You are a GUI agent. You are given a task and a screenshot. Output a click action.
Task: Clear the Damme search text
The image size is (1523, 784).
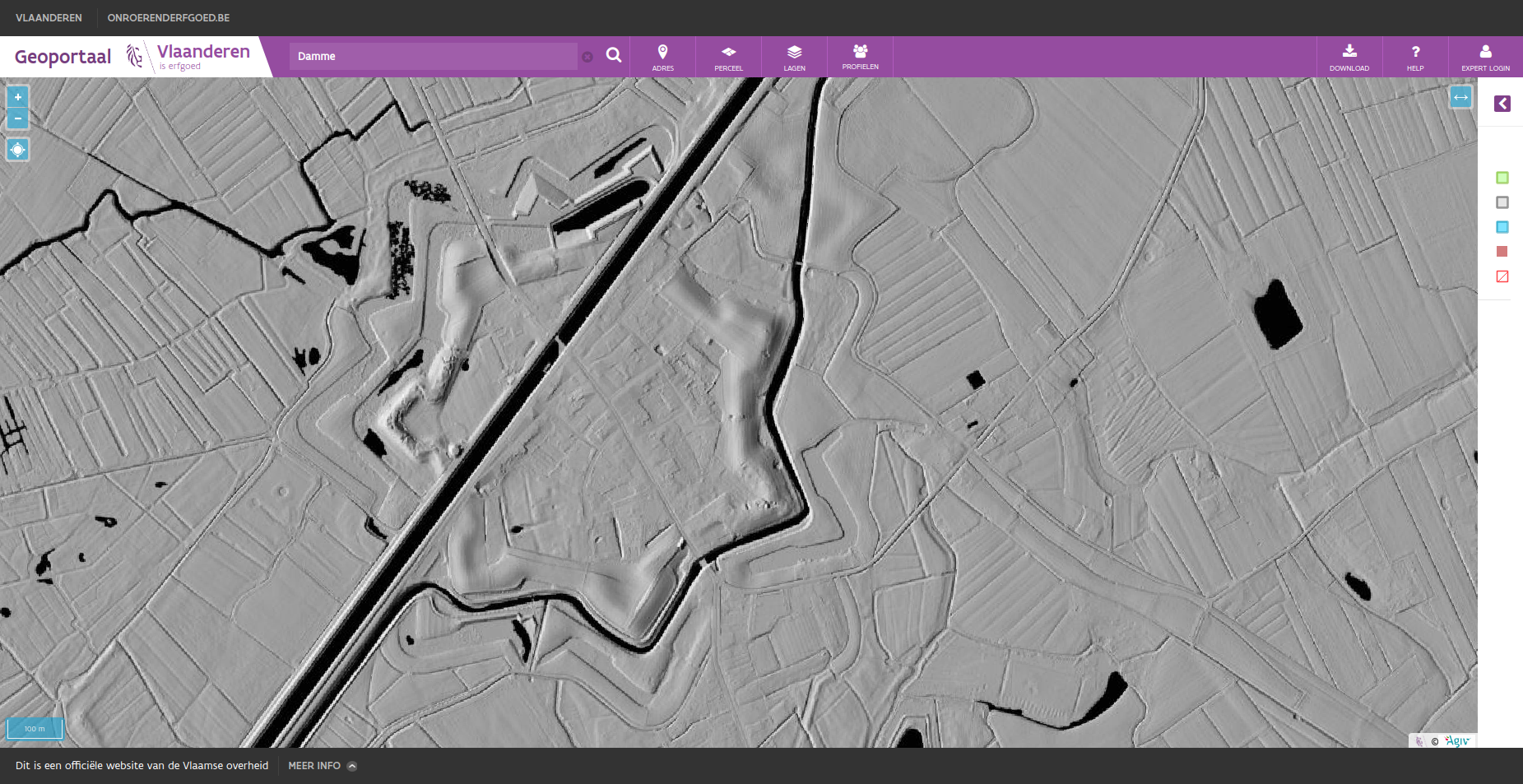(587, 57)
